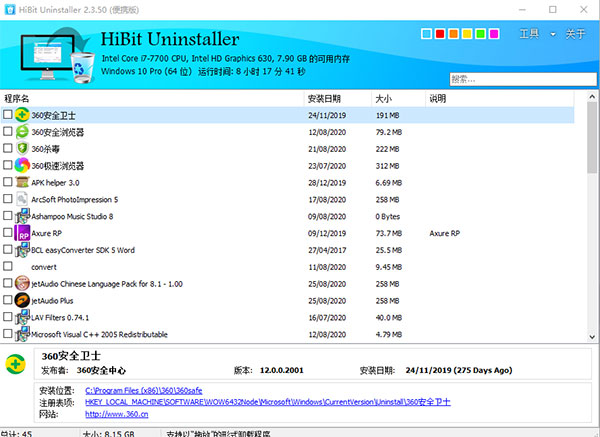Open install location C:\Program Files (x86)\360\360safe link

pyautogui.click(x=143, y=391)
